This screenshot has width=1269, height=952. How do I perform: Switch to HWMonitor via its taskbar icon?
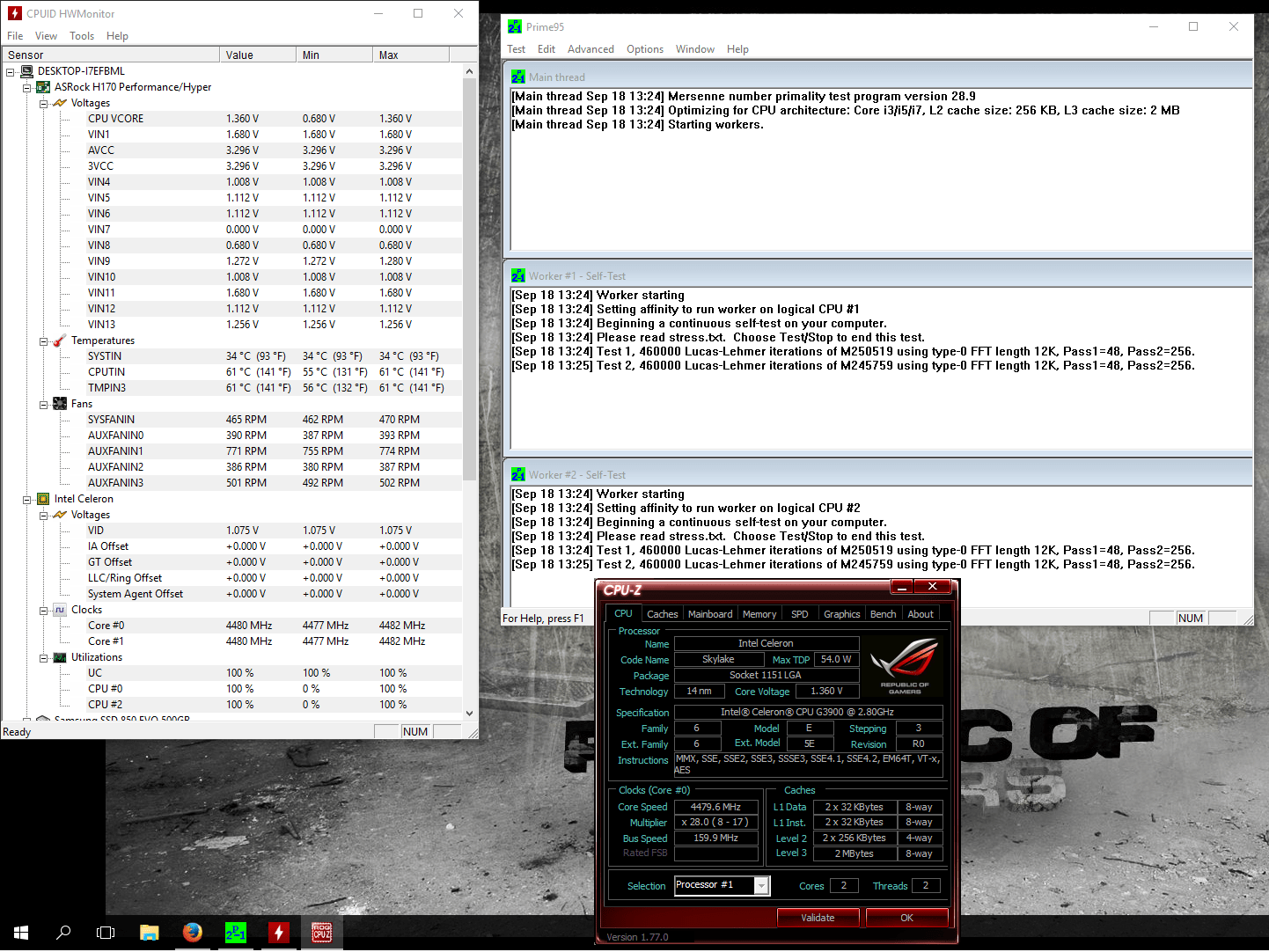(279, 933)
